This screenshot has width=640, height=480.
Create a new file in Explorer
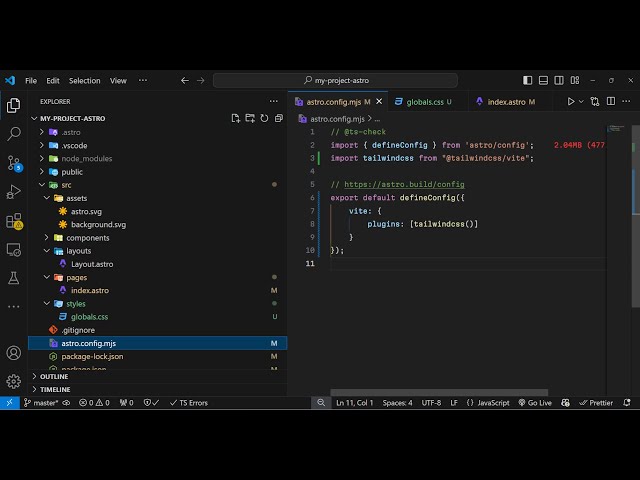236,118
